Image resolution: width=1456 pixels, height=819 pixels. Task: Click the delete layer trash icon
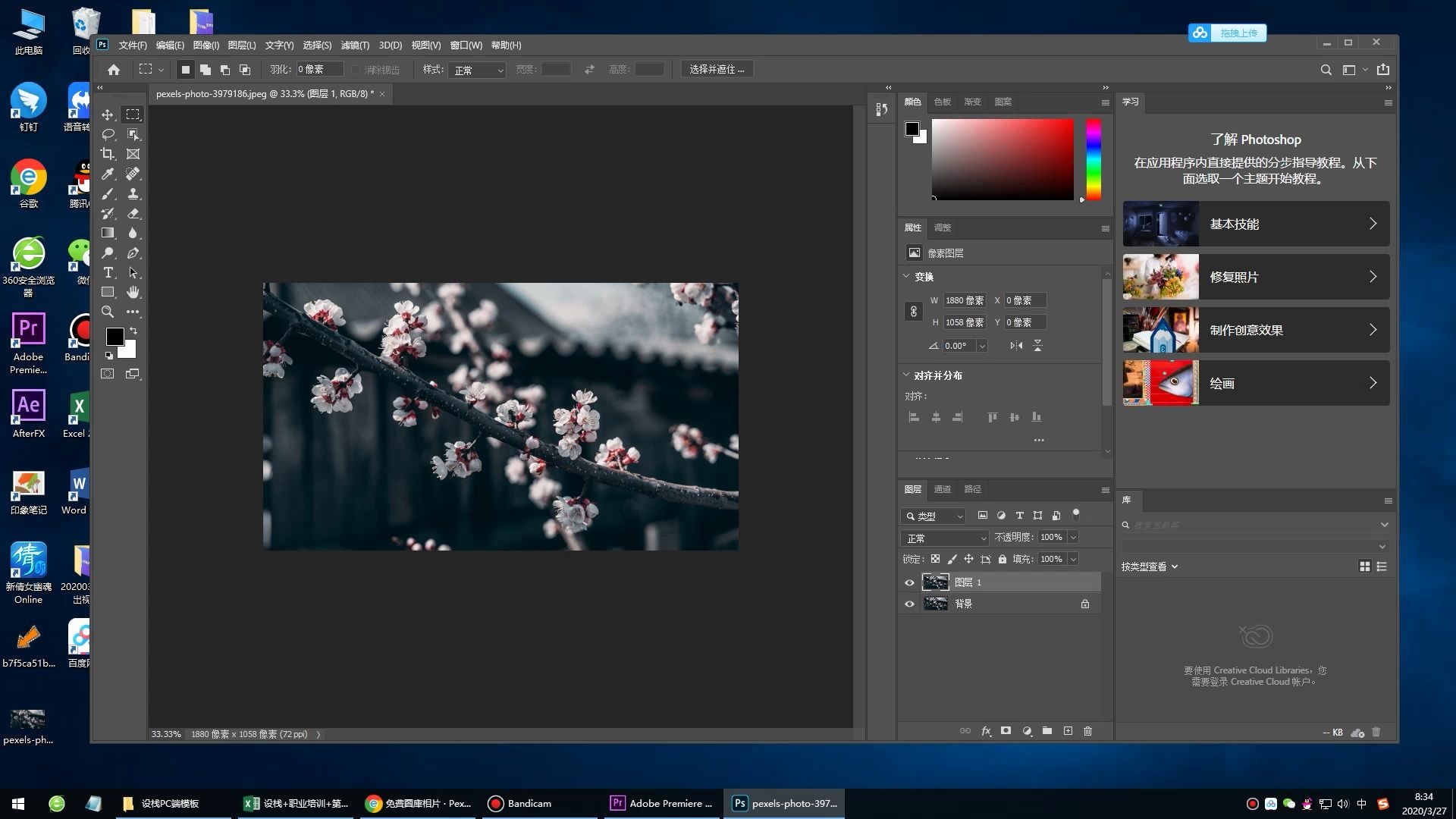(1087, 731)
